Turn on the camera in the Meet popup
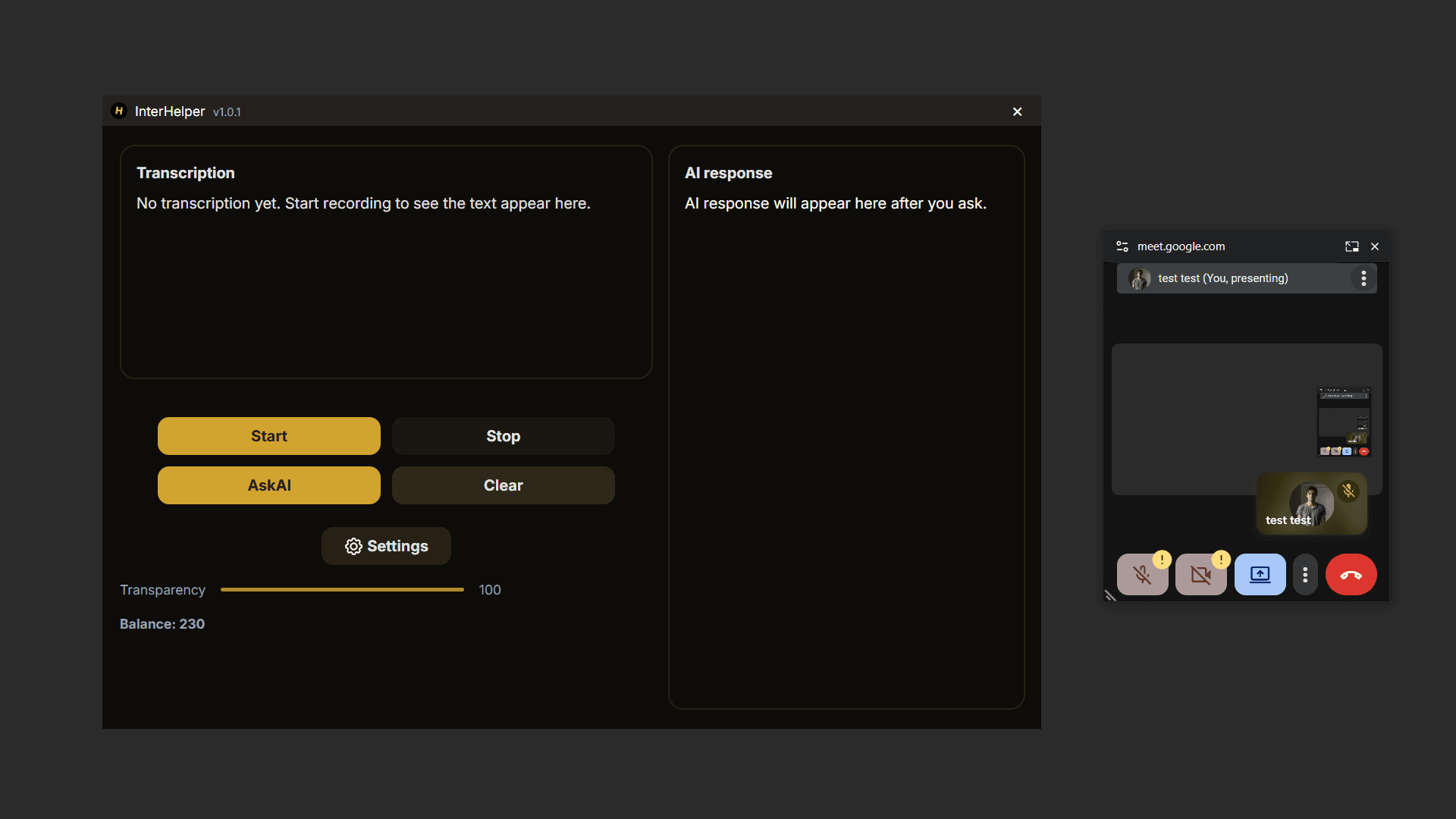 [x=1201, y=574]
